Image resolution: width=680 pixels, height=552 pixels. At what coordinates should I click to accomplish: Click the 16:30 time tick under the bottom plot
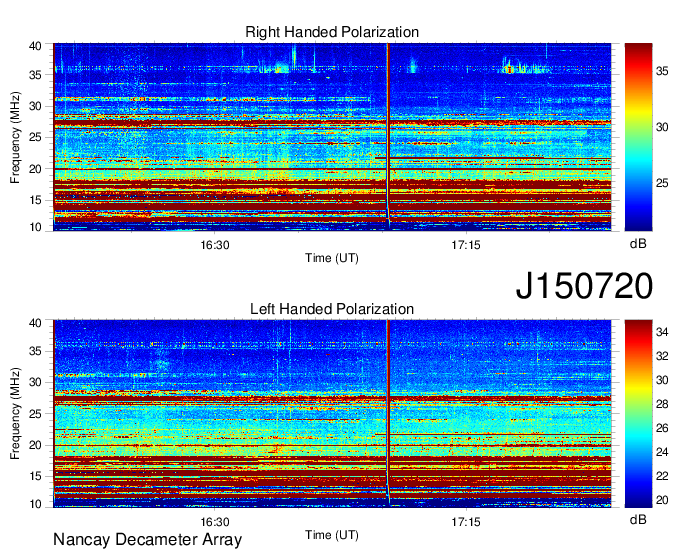pos(215,522)
